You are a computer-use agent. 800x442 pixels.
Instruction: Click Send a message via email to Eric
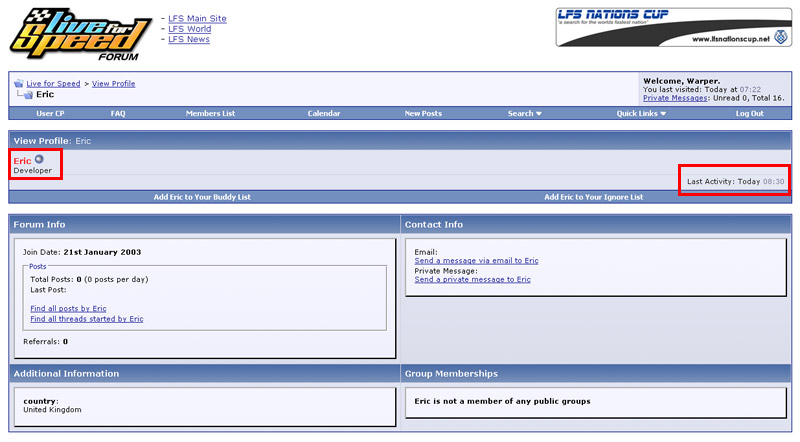pyautogui.click(x=476, y=261)
